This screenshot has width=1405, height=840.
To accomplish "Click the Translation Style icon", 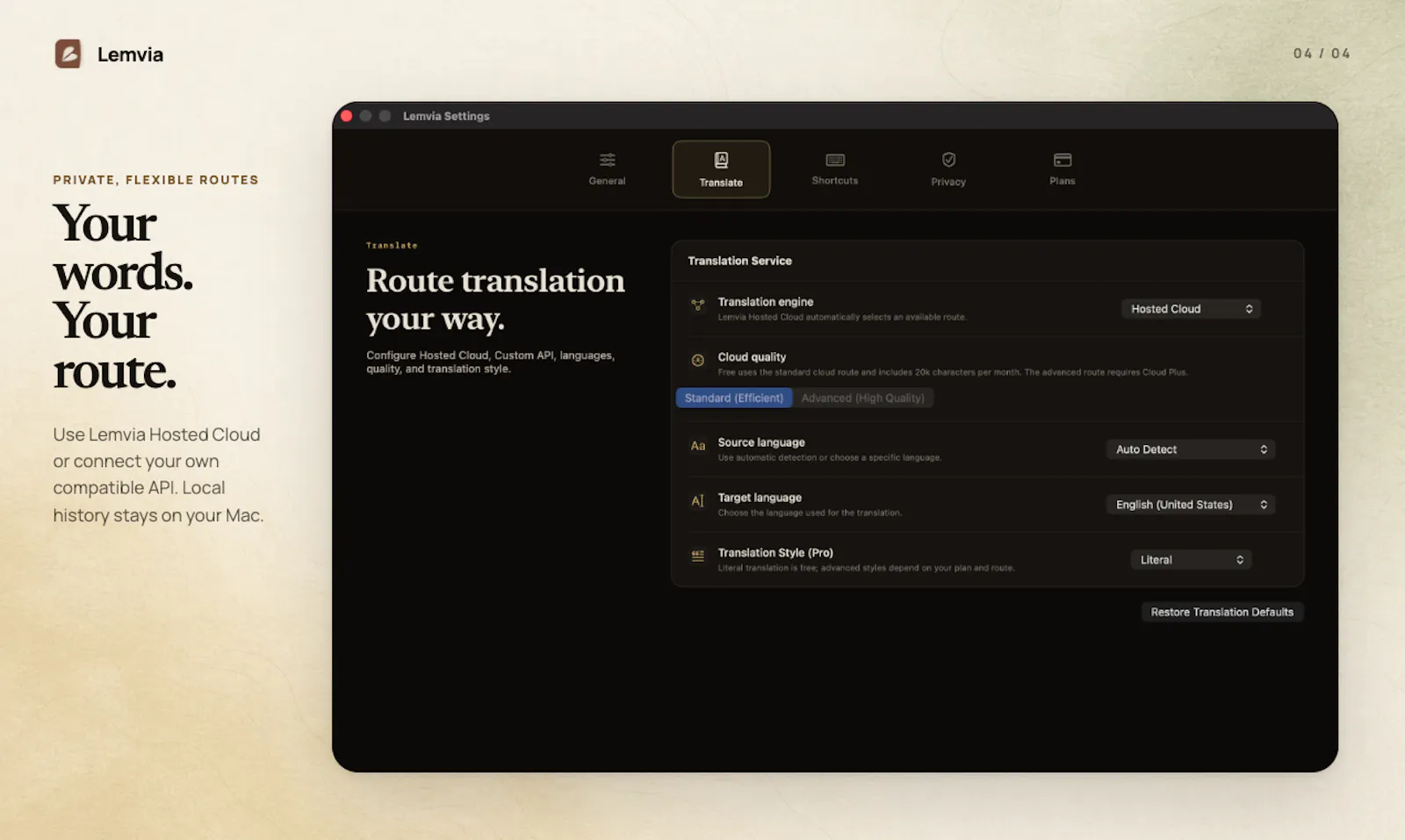I will click(x=697, y=556).
